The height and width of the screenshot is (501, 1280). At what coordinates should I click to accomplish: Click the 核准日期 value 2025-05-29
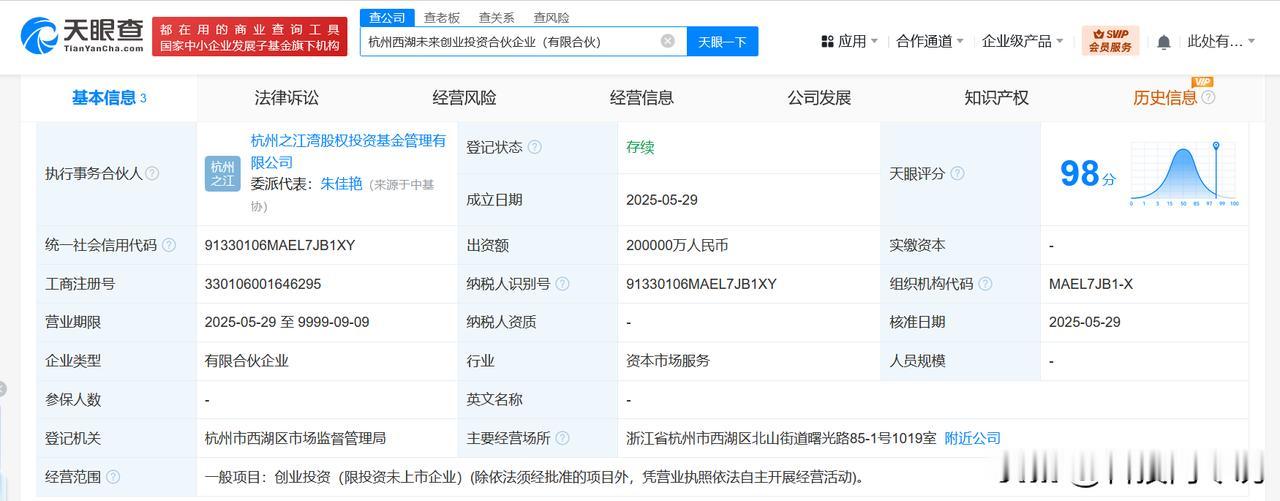point(1085,322)
